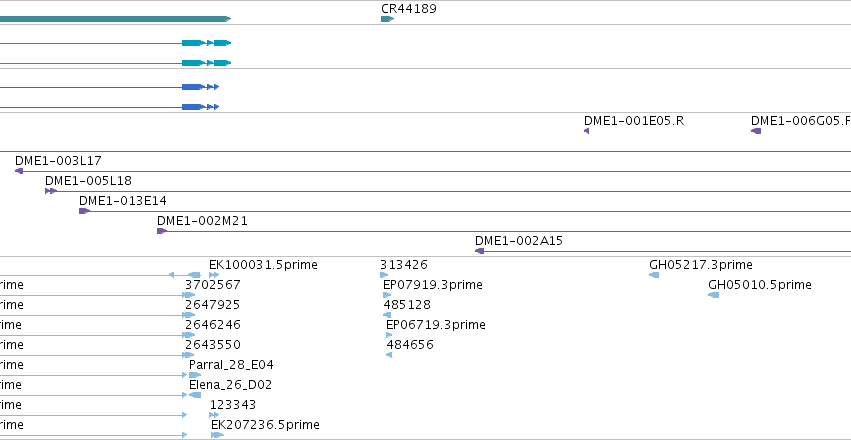Click the DME1-002A15 purple arrow glyph
The width and height of the screenshot is (851, 440).
coord(479,251)
